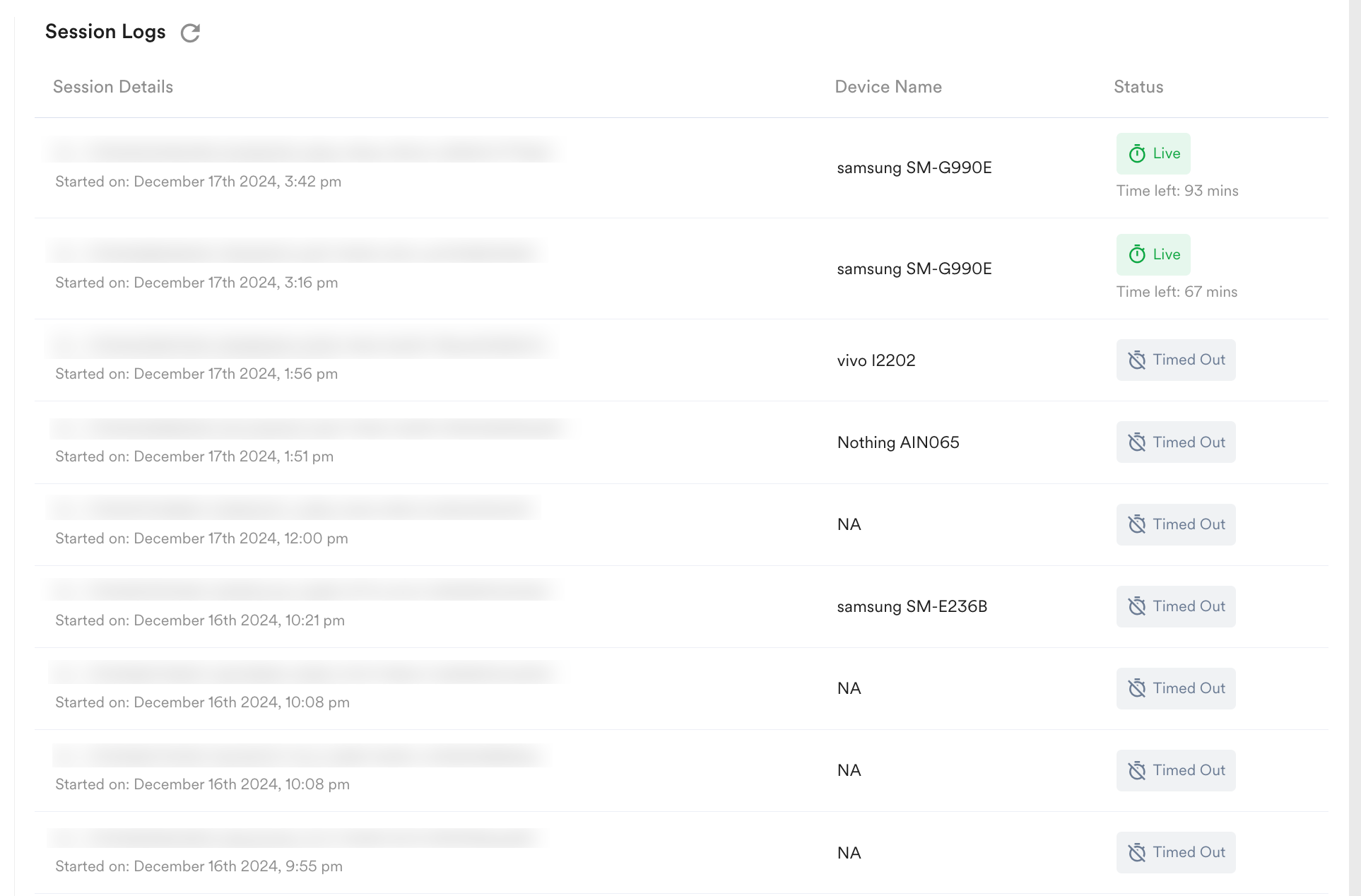Click the Timed Out icon for Nothing AIN065
The image size is (1361, 896).
[1136, 442]
